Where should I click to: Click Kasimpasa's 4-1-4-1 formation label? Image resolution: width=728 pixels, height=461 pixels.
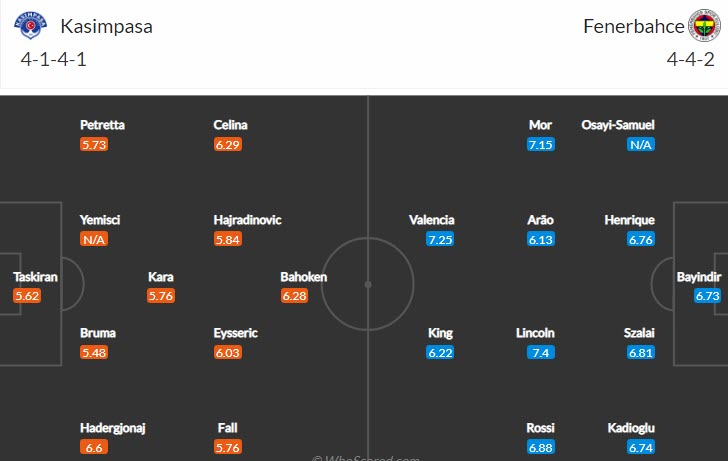[53, 59]
